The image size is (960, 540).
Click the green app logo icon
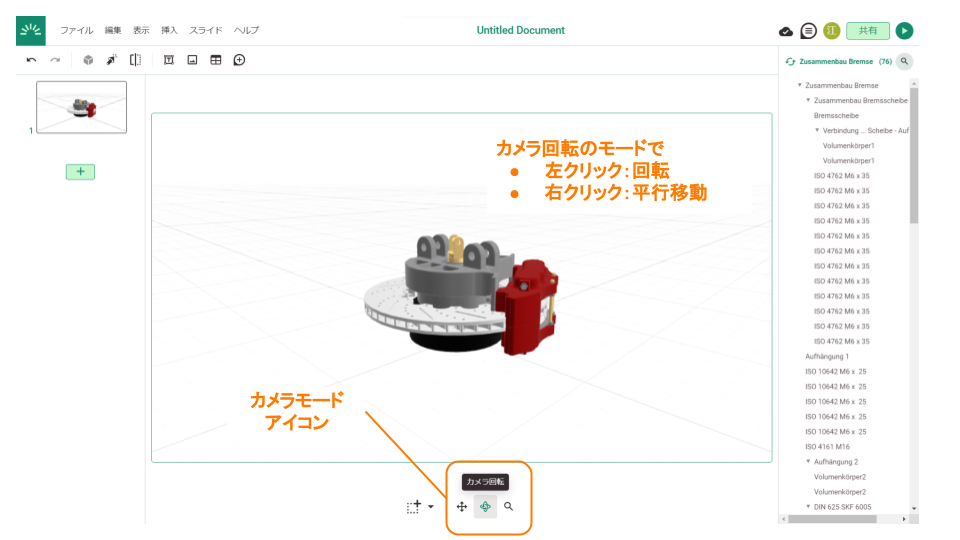click(31, 31)
